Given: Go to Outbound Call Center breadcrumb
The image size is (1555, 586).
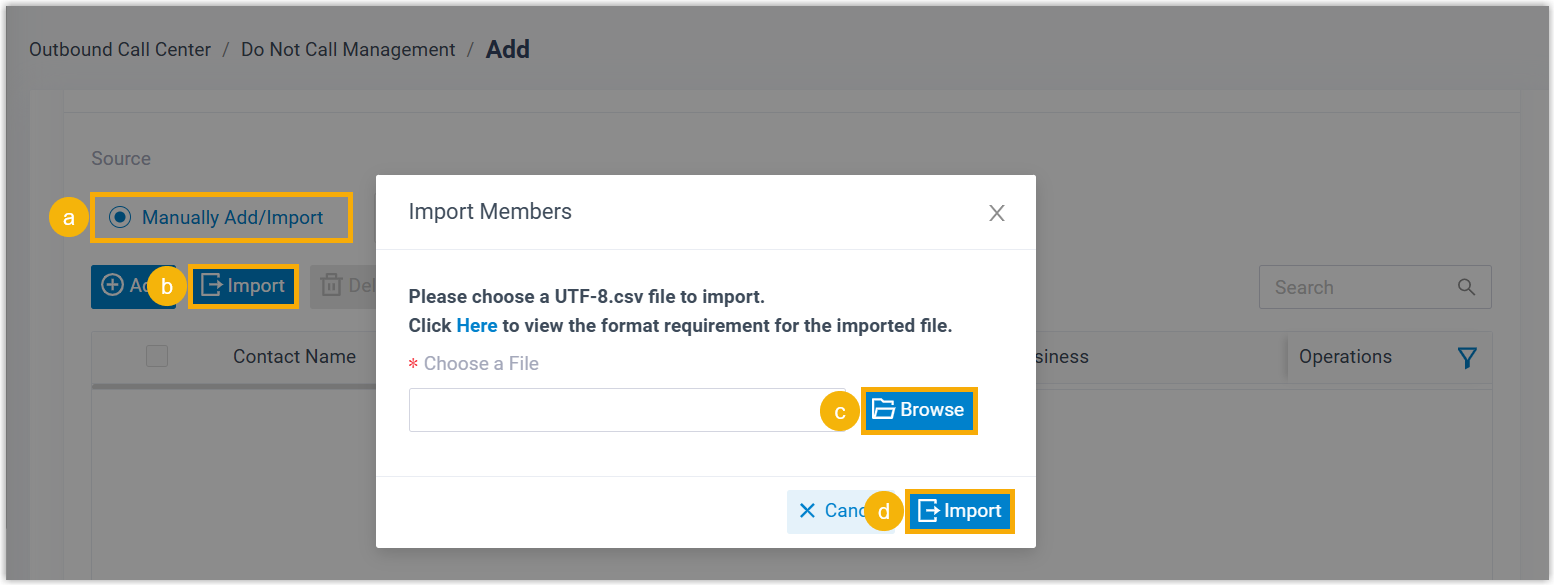Looking at the screenshot, I should 120,50.
